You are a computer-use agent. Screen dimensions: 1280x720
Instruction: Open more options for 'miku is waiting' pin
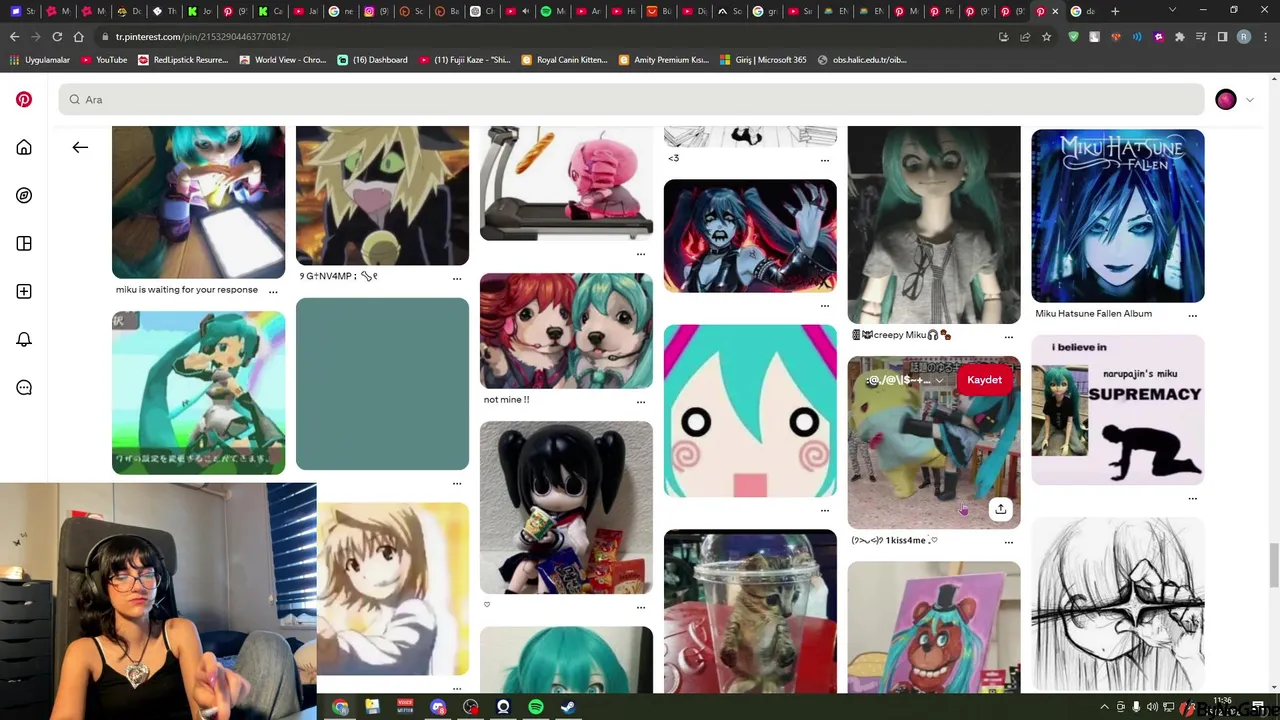point(273,291)
